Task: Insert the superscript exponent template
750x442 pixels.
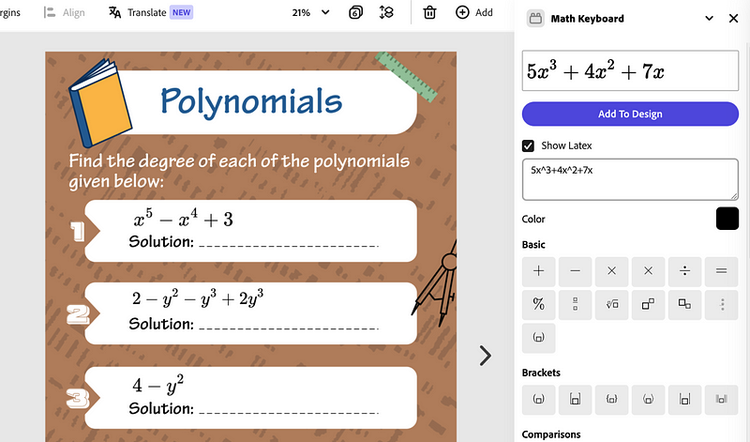Action: [648, 304]
